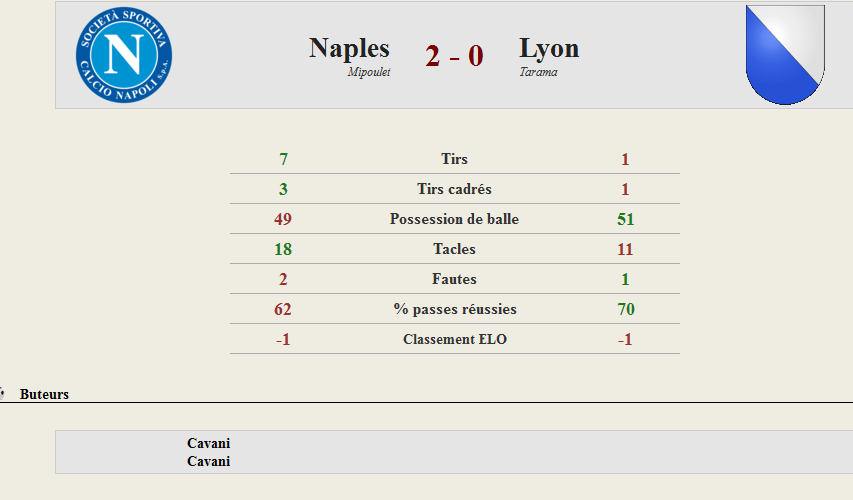Open the Lyon team name
This screenshot has height=500, width=853.
pos(549,48)
